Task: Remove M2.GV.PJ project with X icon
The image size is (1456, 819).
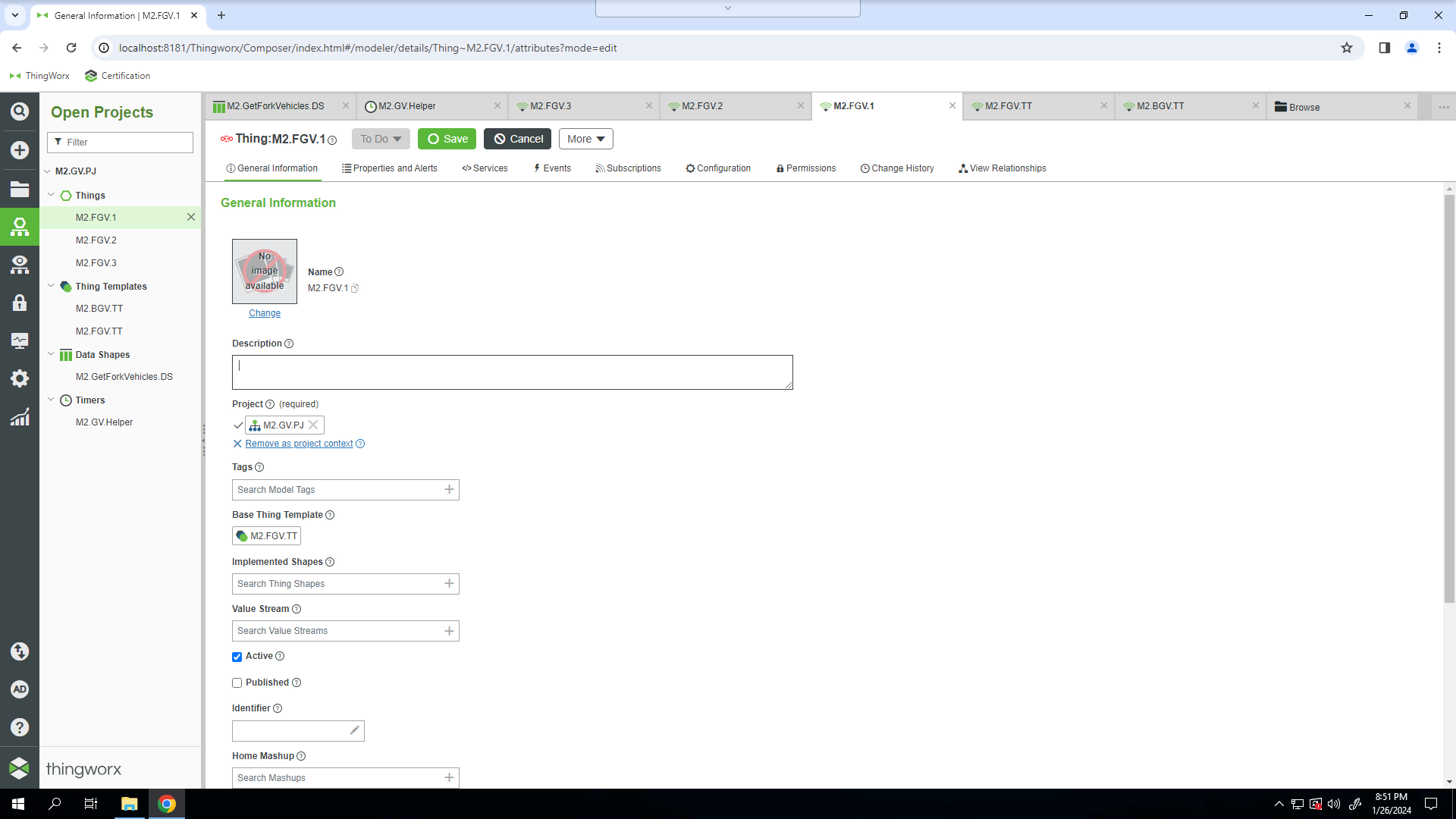Action: click(x=313, y=425)
